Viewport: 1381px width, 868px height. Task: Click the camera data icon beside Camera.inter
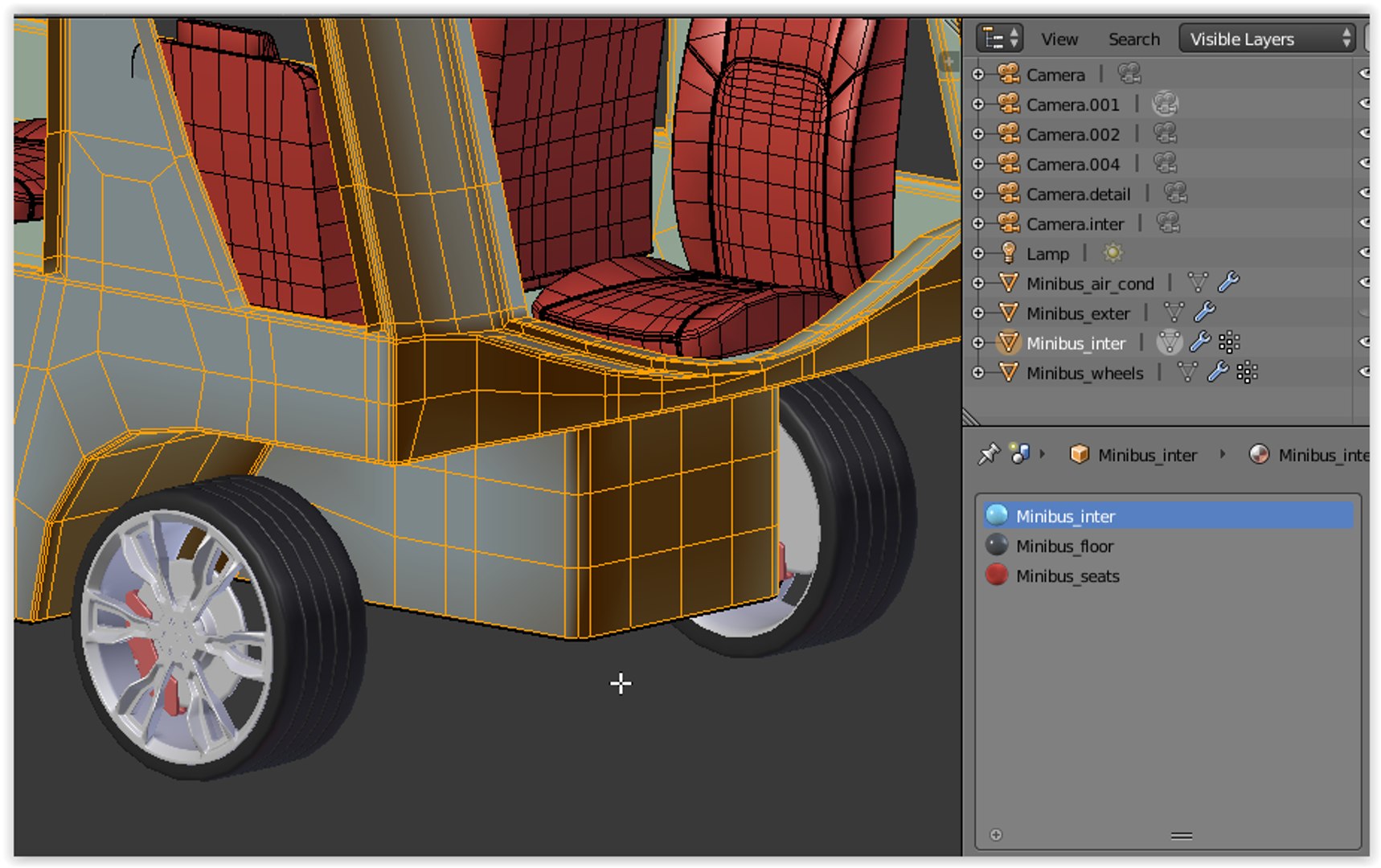coord(1168,222)
